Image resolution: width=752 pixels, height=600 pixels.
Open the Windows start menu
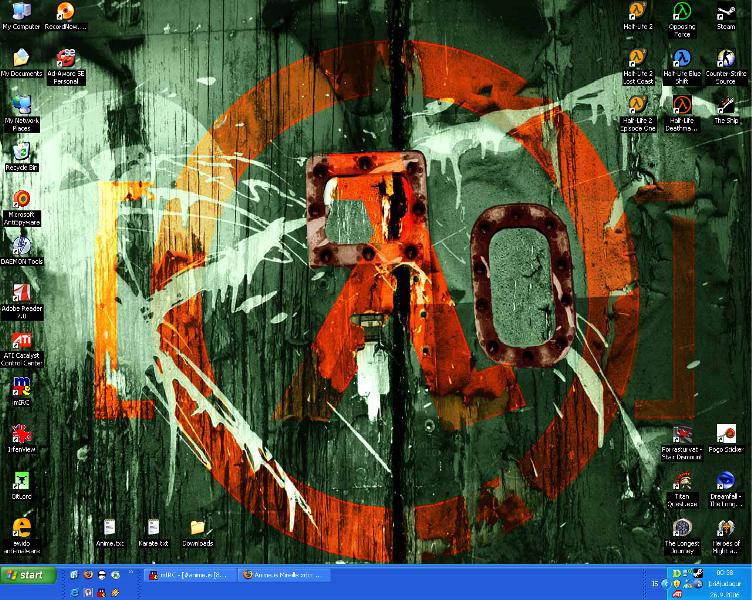coord(28,575)
